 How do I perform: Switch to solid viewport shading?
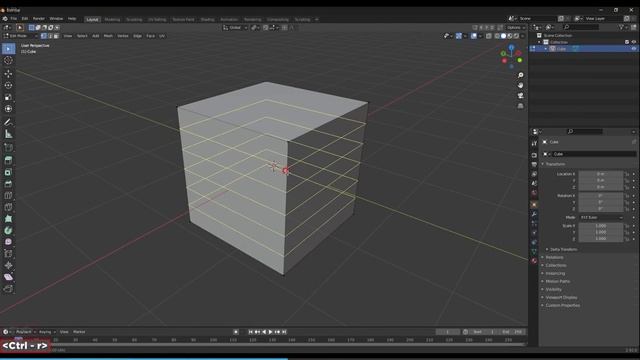click(x=503, y=36)
